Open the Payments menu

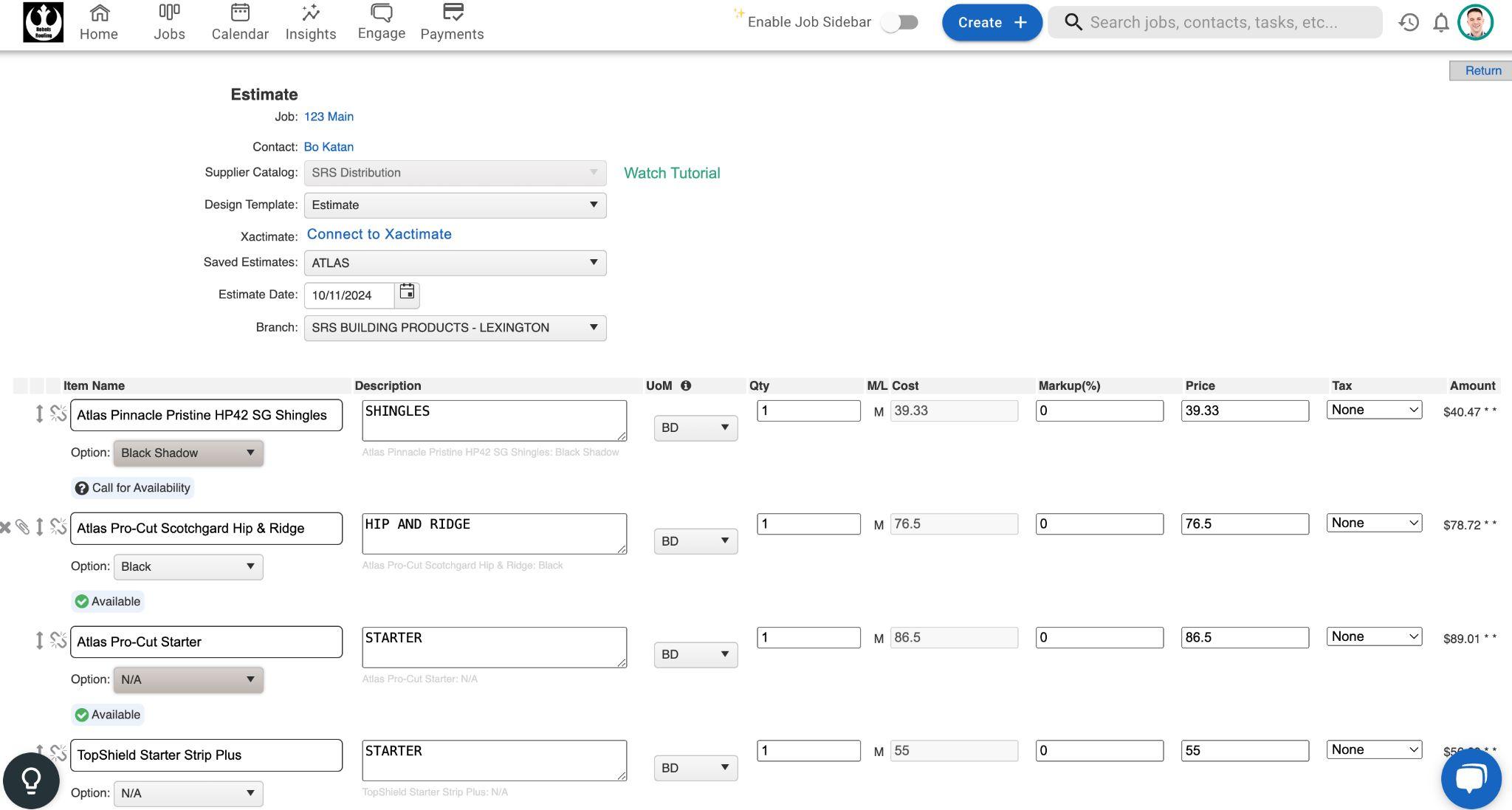point(452,22)
